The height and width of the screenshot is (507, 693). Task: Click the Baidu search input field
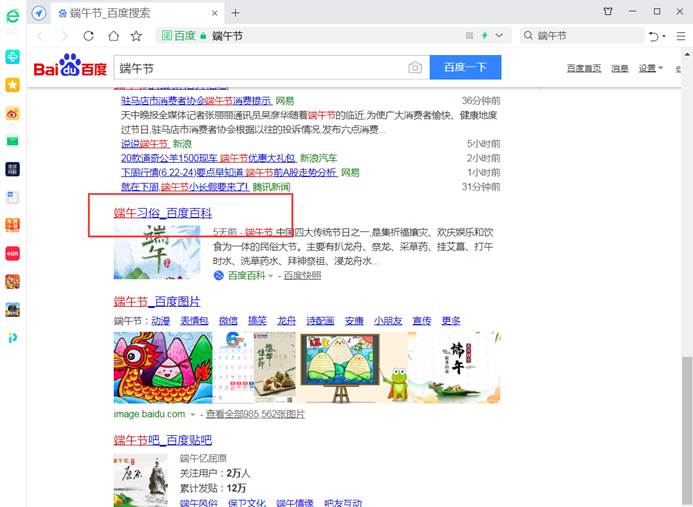(x=260, y=68)
